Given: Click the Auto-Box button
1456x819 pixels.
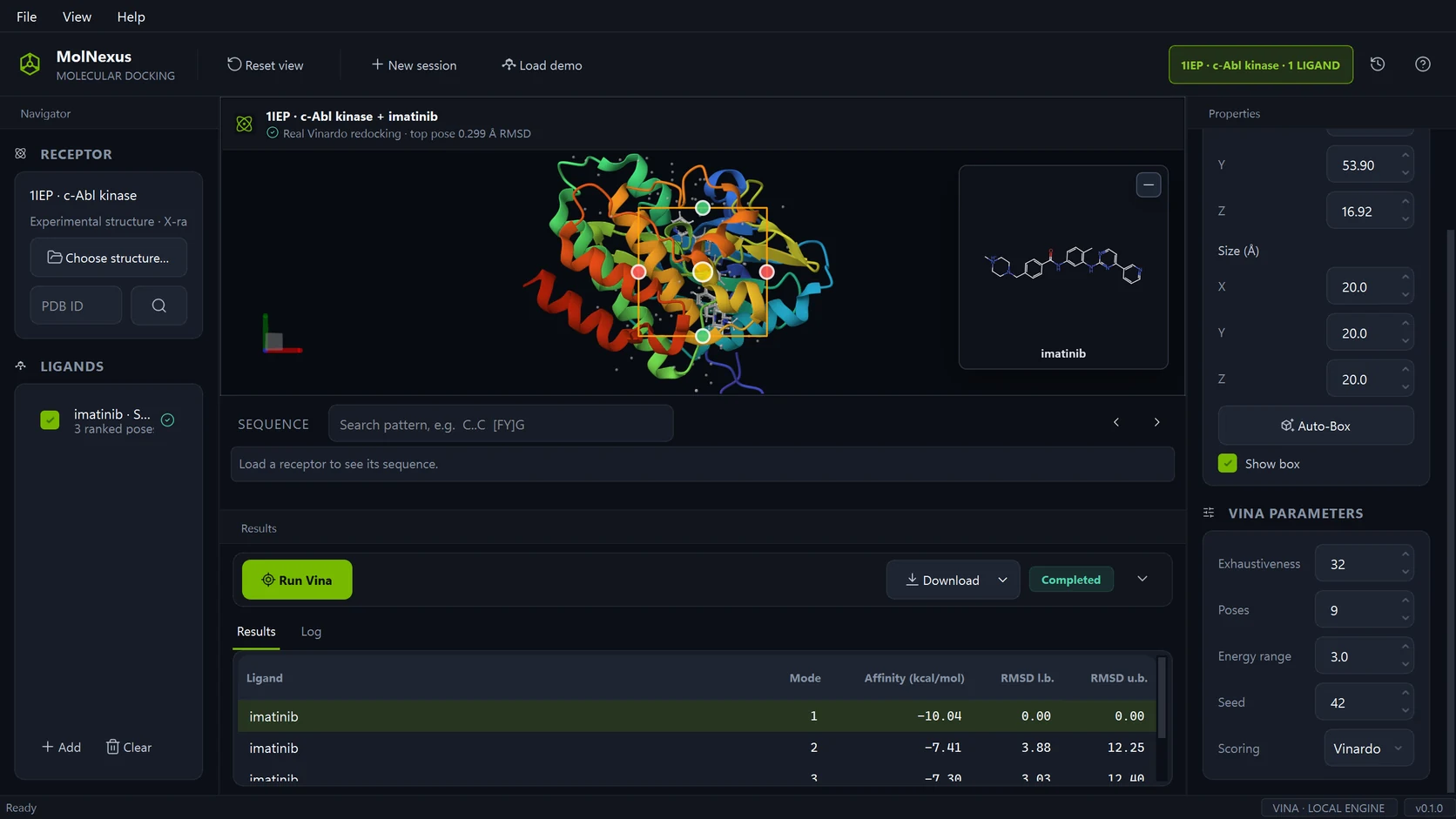Looking at the screenshot, I should 1316,426.
